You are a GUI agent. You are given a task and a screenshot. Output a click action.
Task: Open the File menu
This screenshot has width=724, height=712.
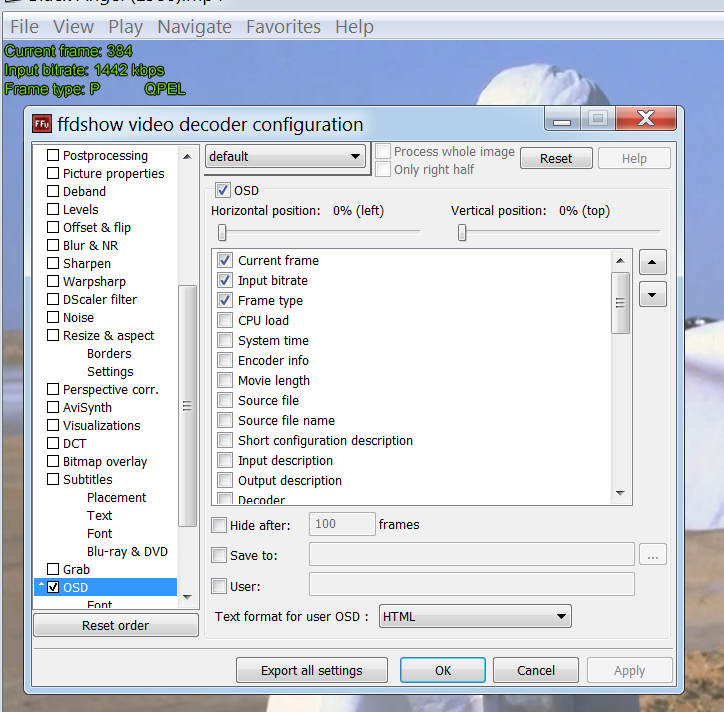(x=24, y=27)
